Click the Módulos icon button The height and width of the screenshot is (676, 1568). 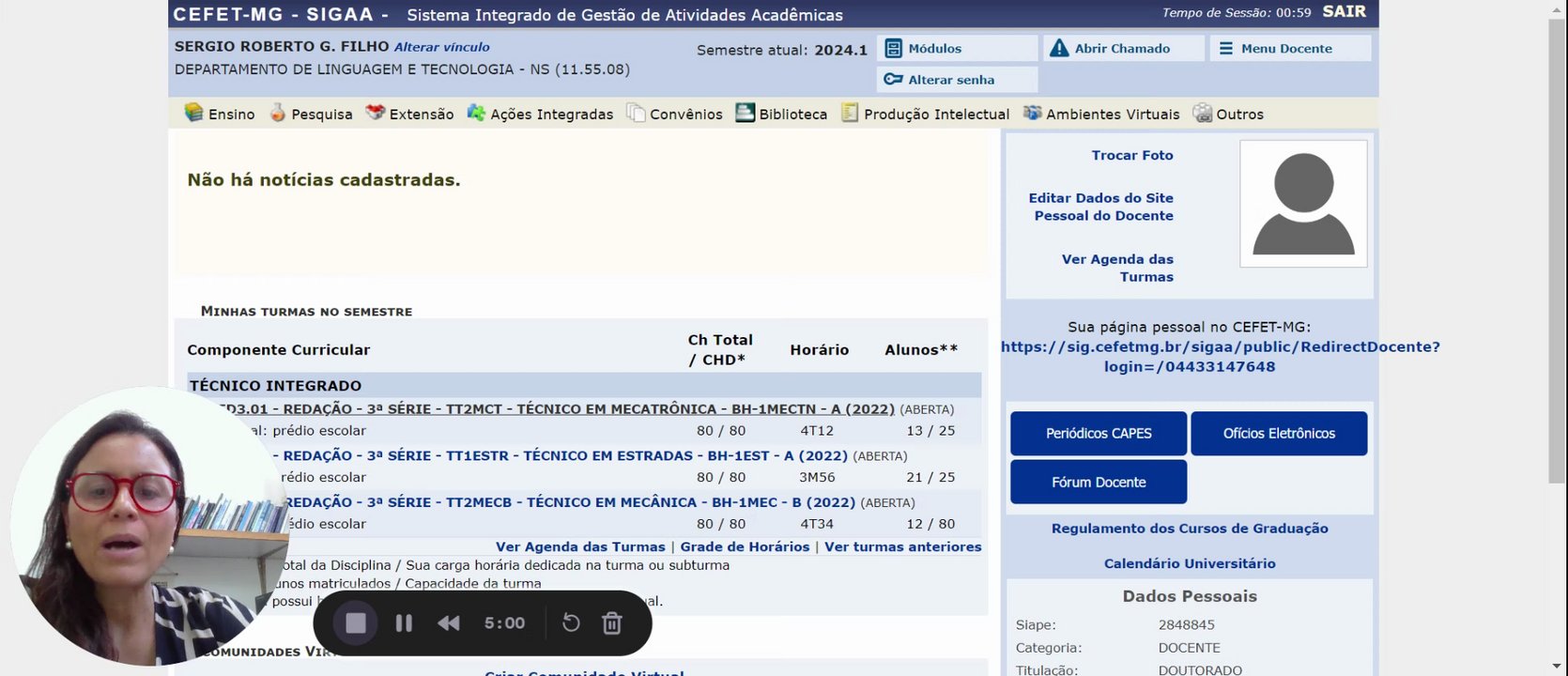point(893,49)
